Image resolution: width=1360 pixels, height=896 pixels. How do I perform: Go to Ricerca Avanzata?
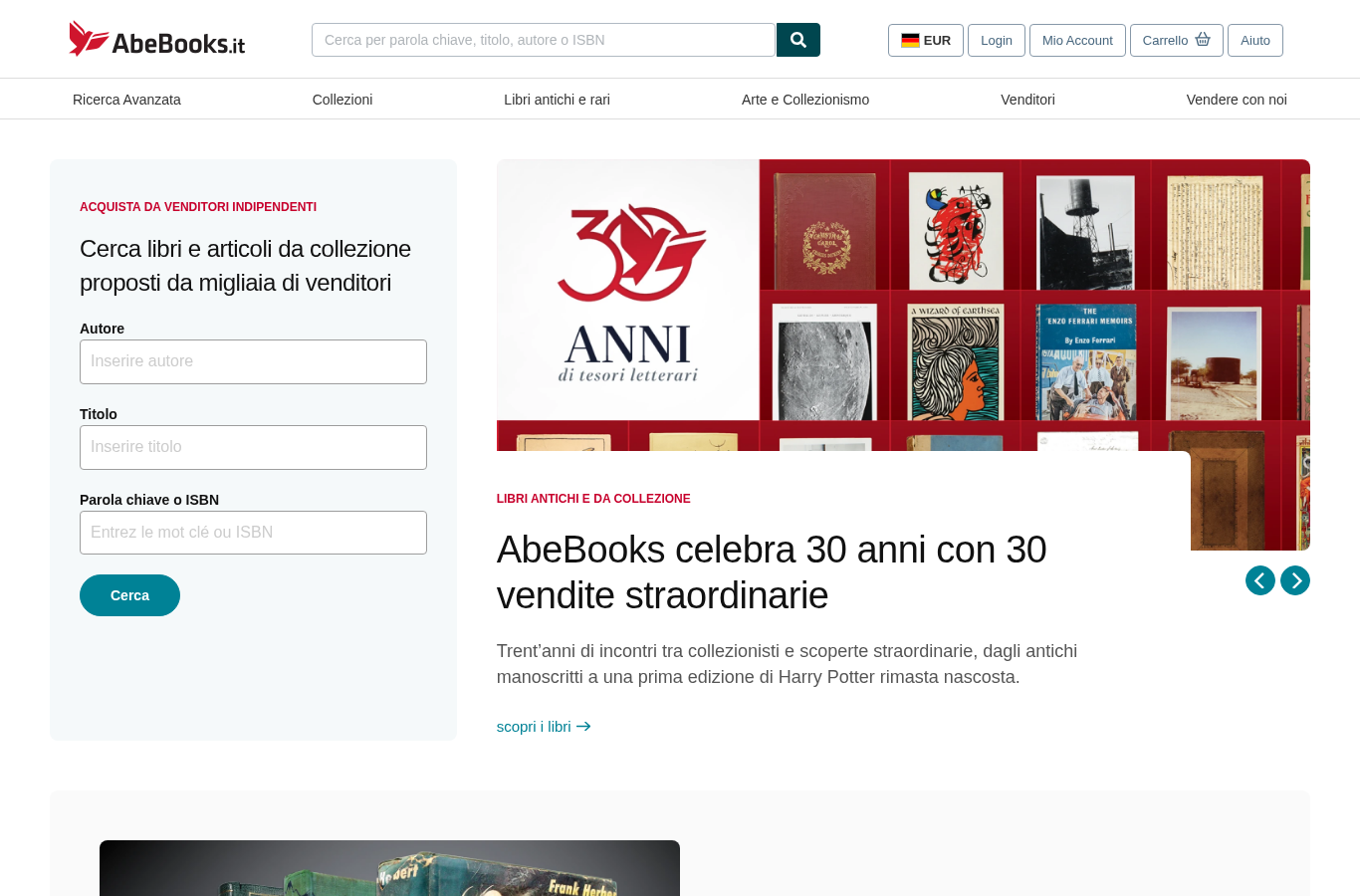tap(126, 100)
